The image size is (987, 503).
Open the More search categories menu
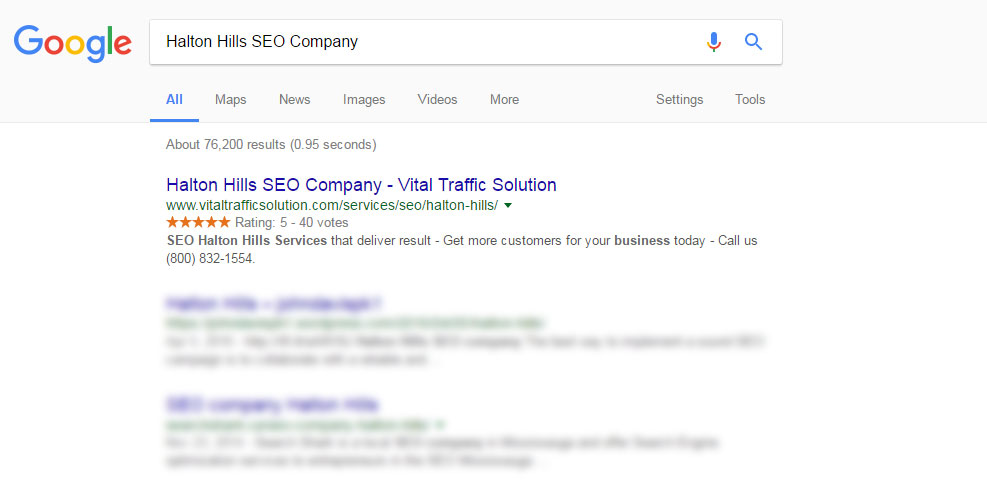pos(504,99)
